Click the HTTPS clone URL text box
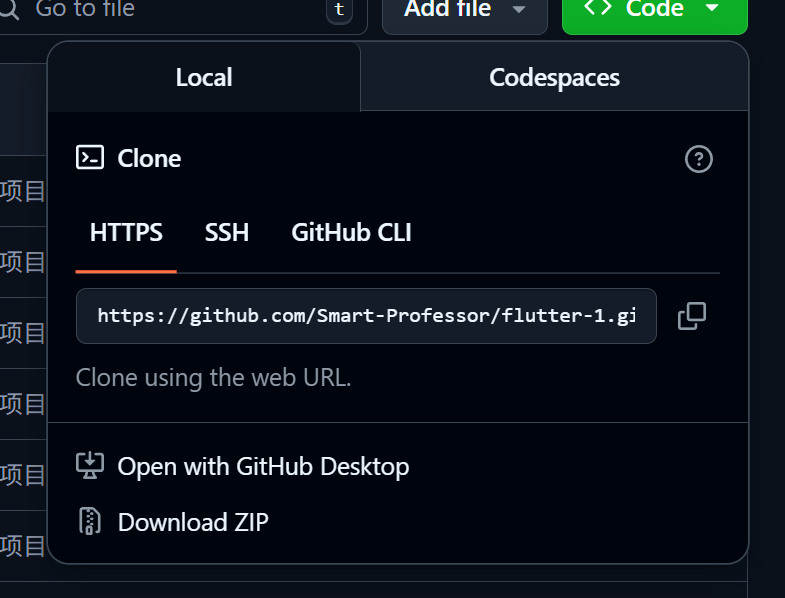The height and width of the screenshot is (598, 785). [x=366, y=316]
